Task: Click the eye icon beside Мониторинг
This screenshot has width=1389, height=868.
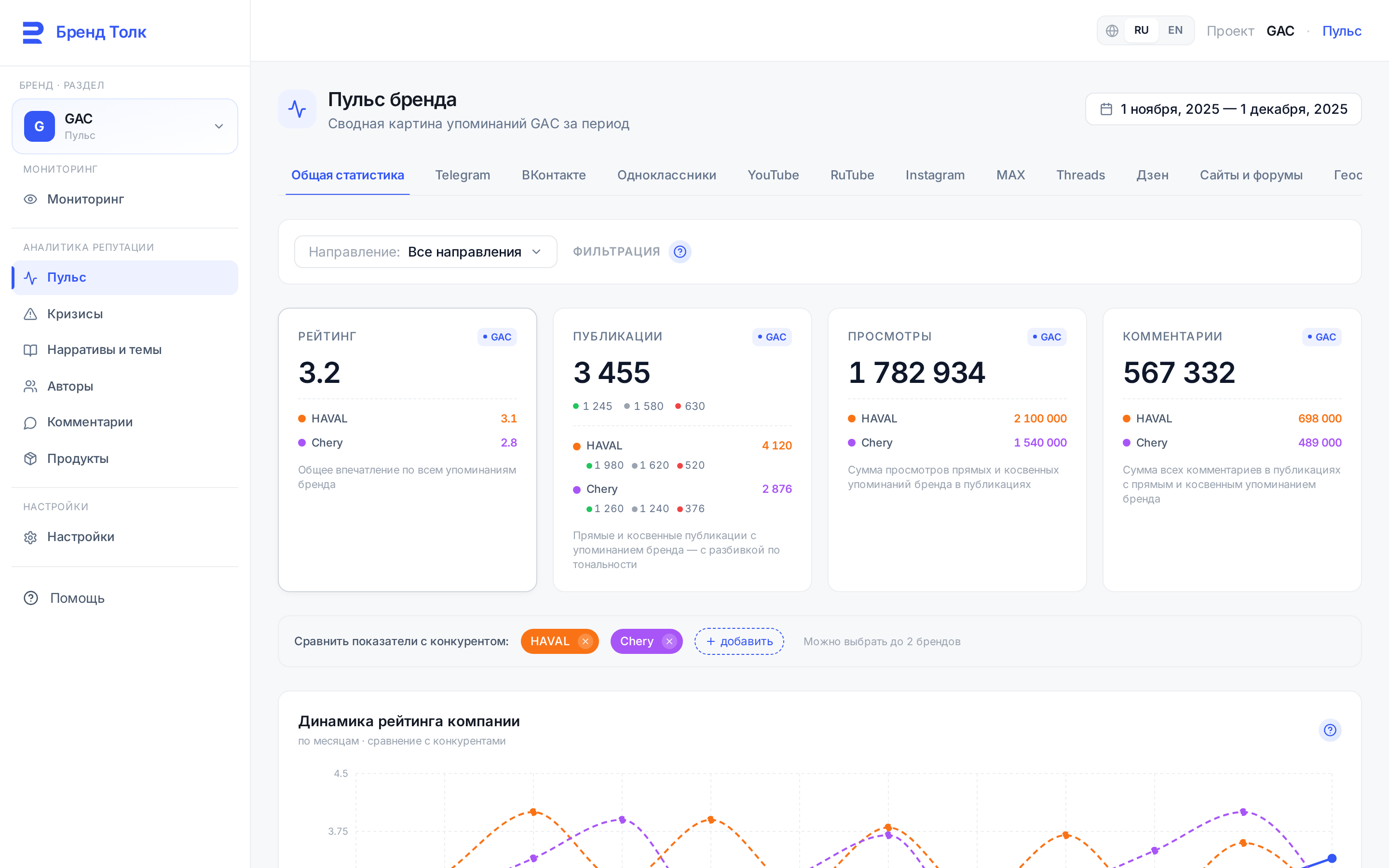Action: click(30, 199)
